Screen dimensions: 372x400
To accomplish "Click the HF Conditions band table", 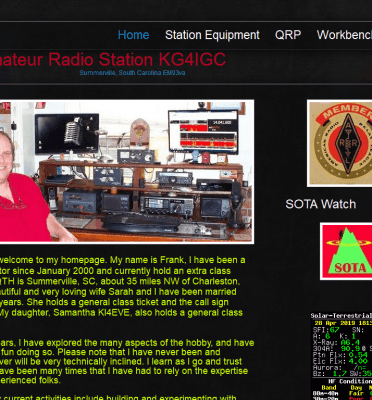I will 341,389.
